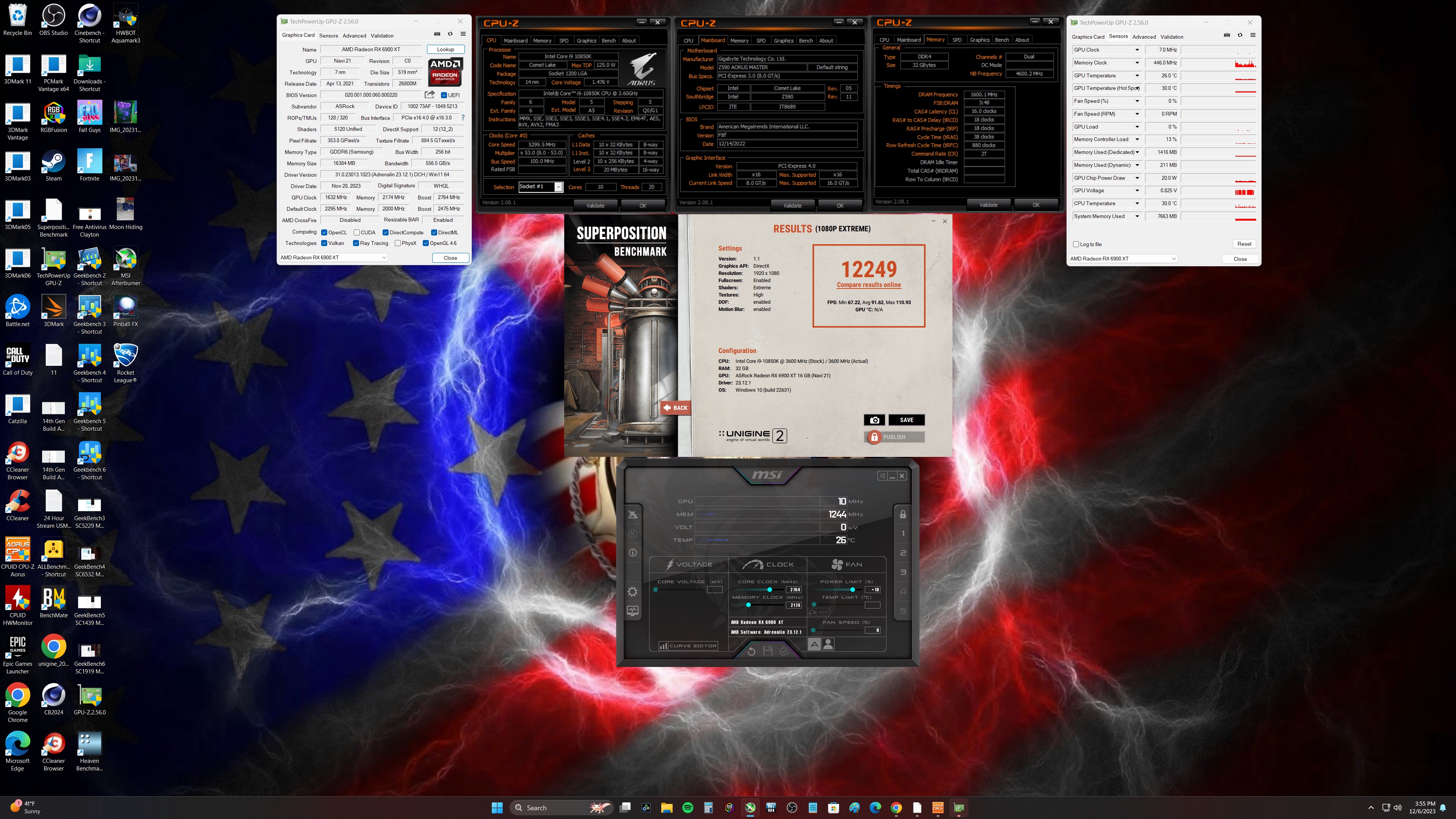Click Lookup button in GPU-Z
1456x819 pixels.
(x=446, y=49)
